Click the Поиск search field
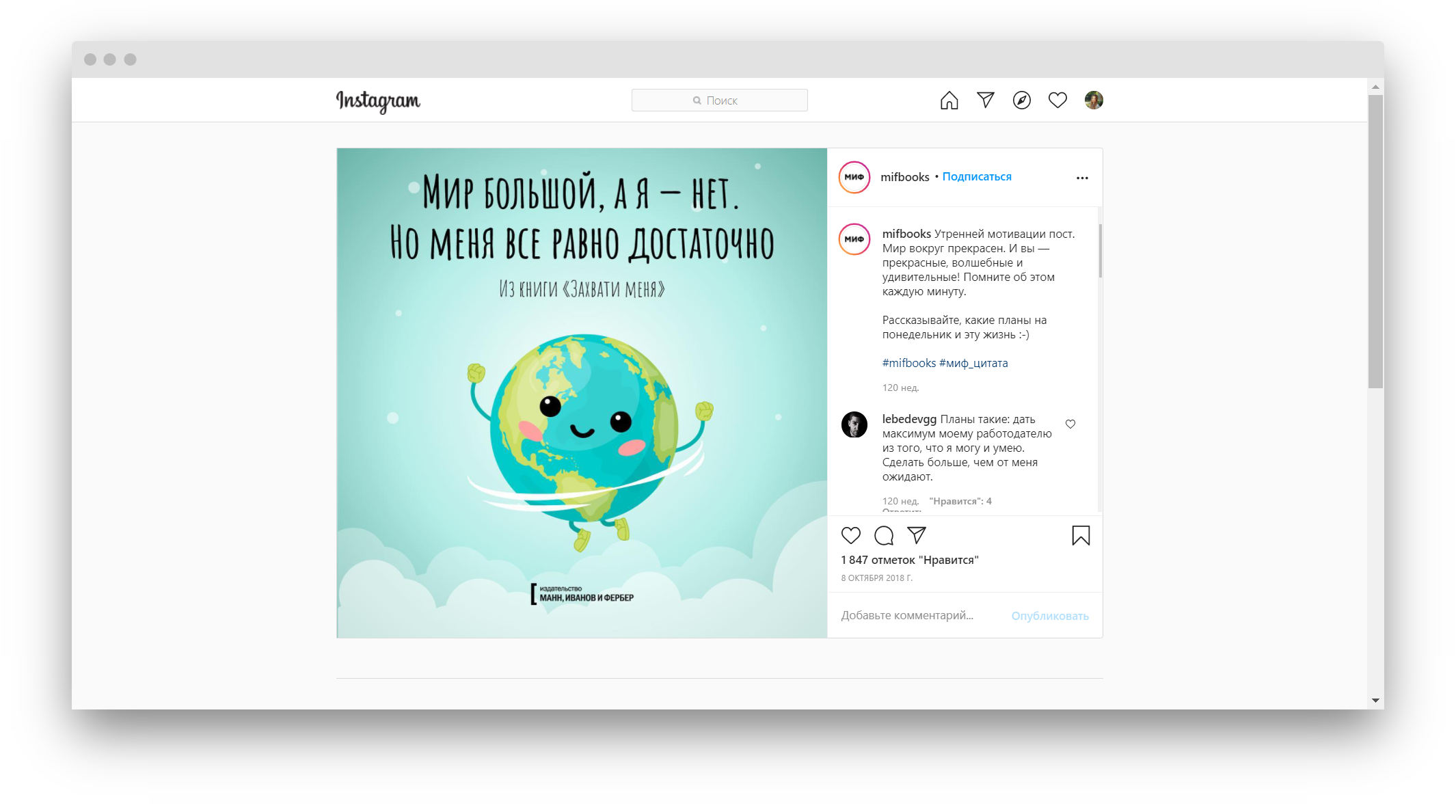This screenshot has width=1456, height=812. click(719, 100)
